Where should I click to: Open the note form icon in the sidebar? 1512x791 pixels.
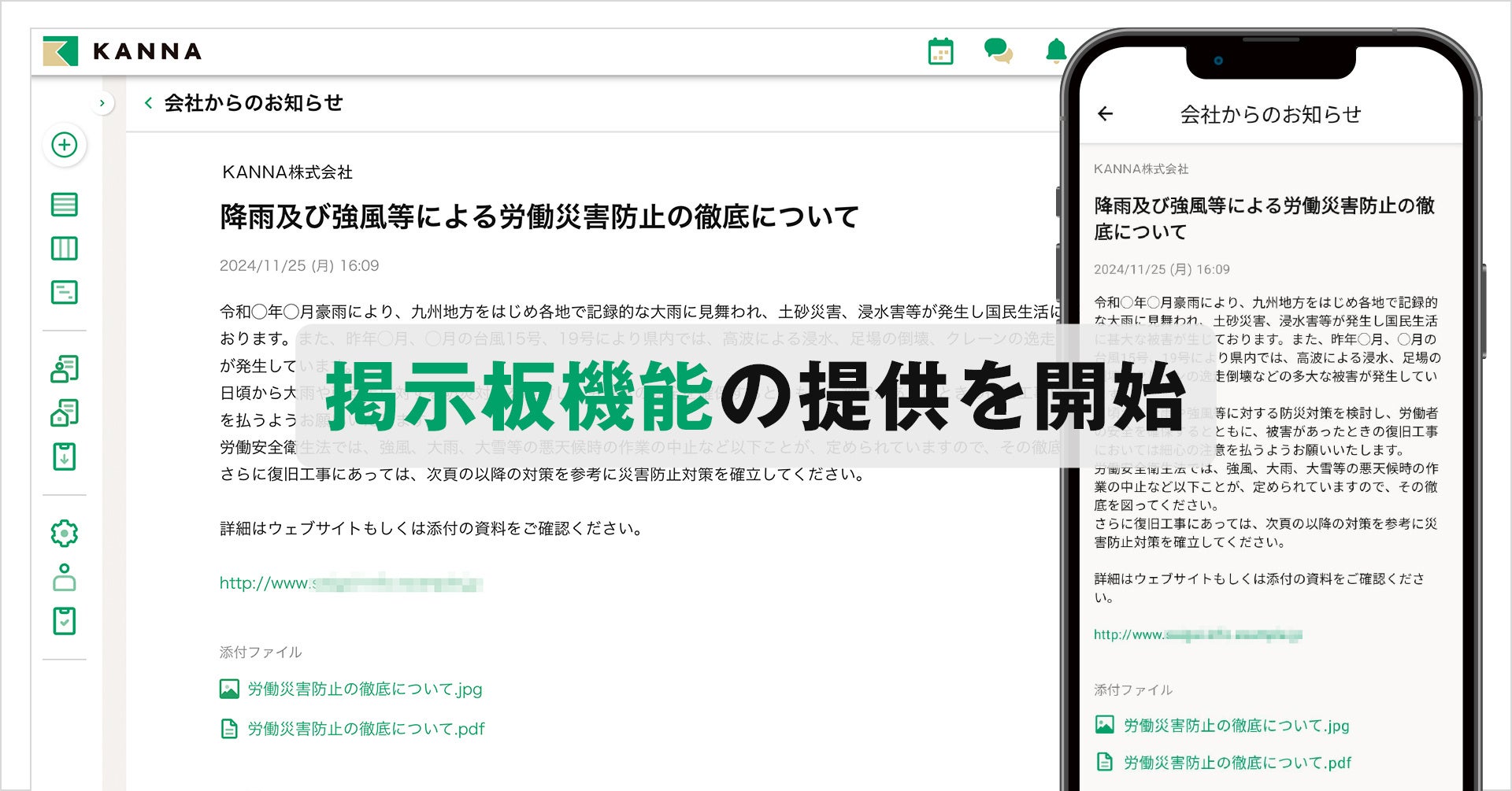[x=65, y=293]
